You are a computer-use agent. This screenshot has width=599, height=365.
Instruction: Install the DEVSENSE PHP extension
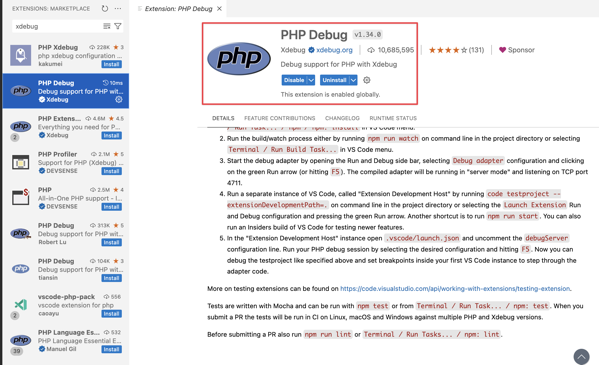[112, 207]
